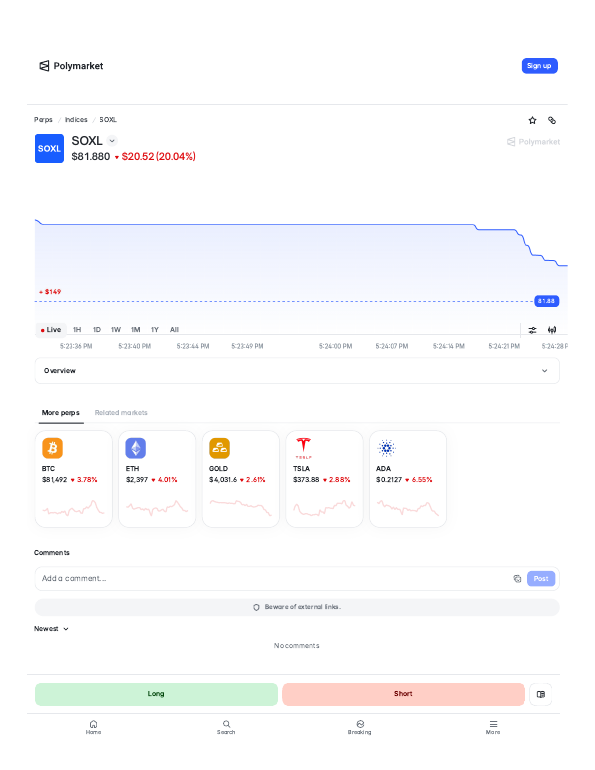Switch to the Related markets tab
595x770 pixels.
pyautogui.click(x=121, y=413)
